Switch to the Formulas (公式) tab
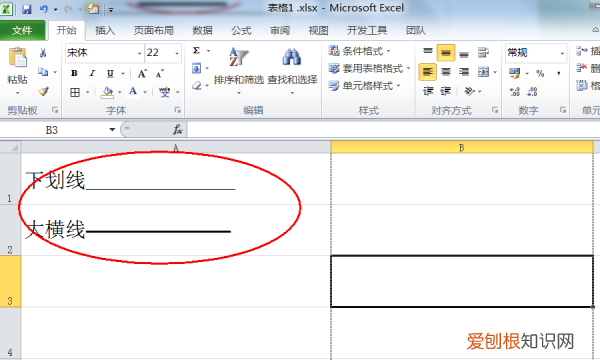The image size is (600, 360). [241, 30]
